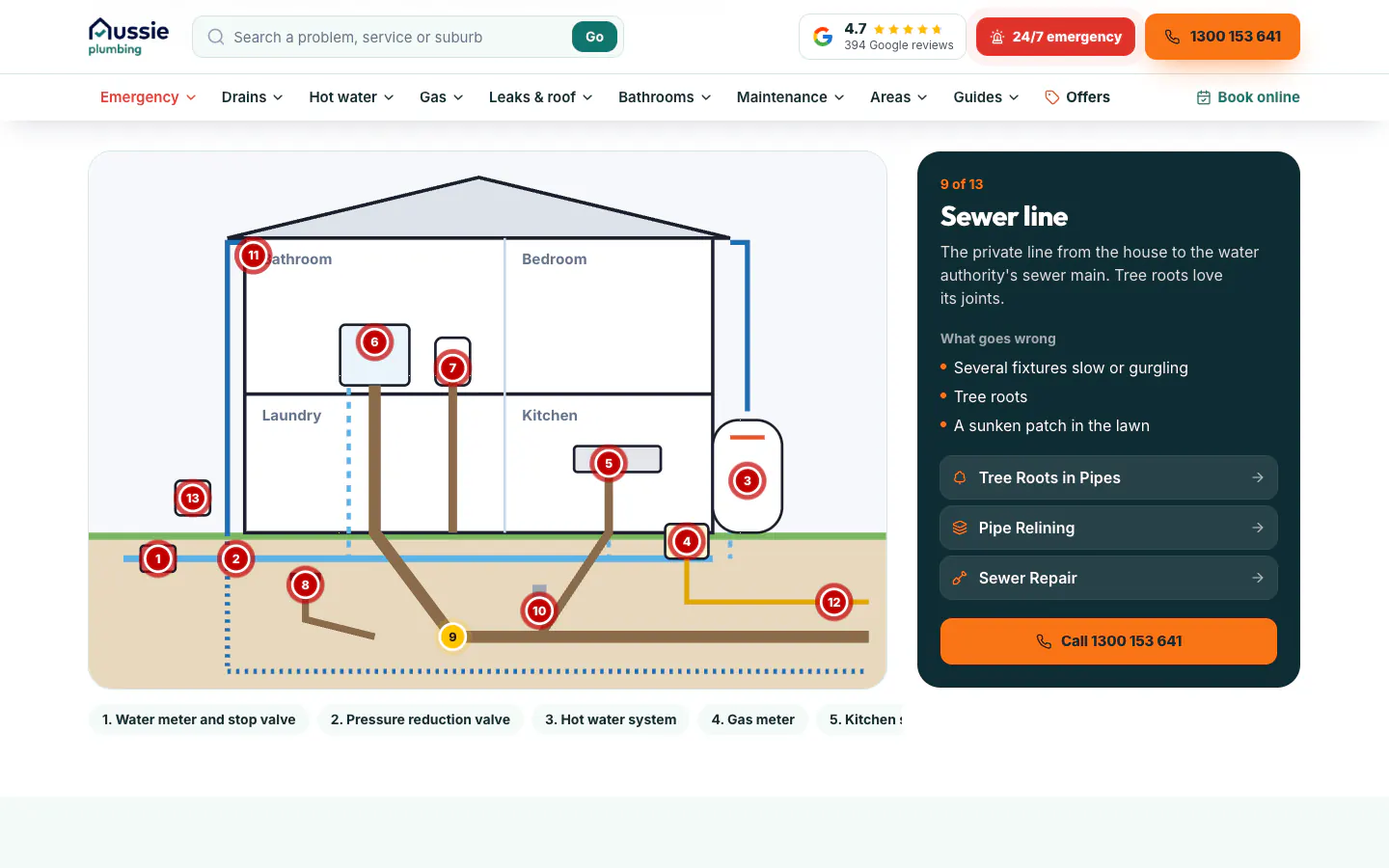
Task: Select hotspot 3 hot water system marker
Action: pos(748,480)
